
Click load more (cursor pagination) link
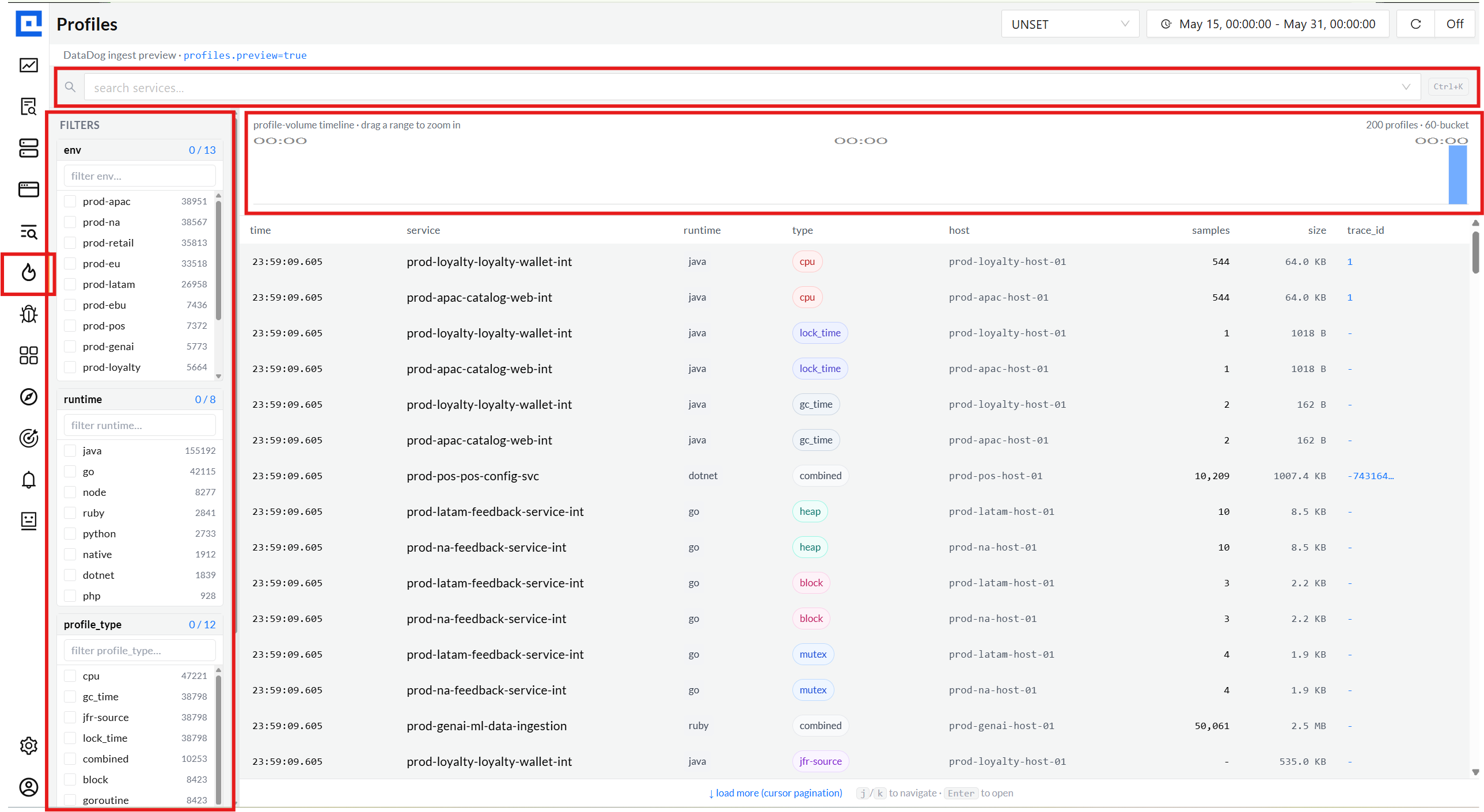pos(776,793)
